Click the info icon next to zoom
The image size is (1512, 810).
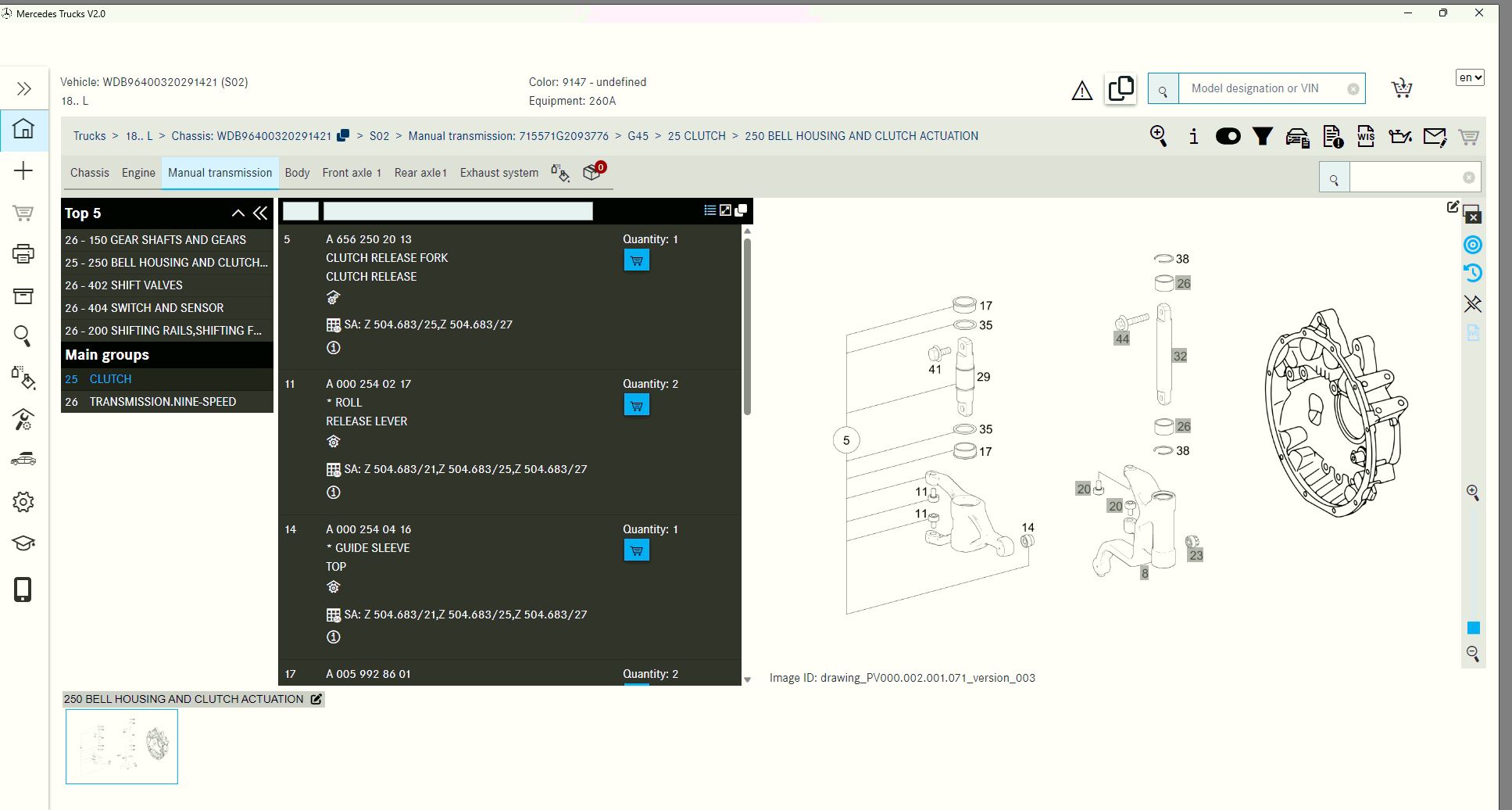pos(1193,135)
